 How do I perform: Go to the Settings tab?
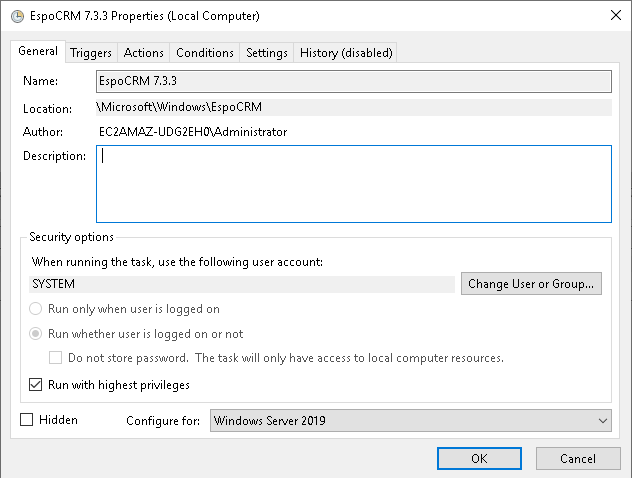tap(267, 53)
